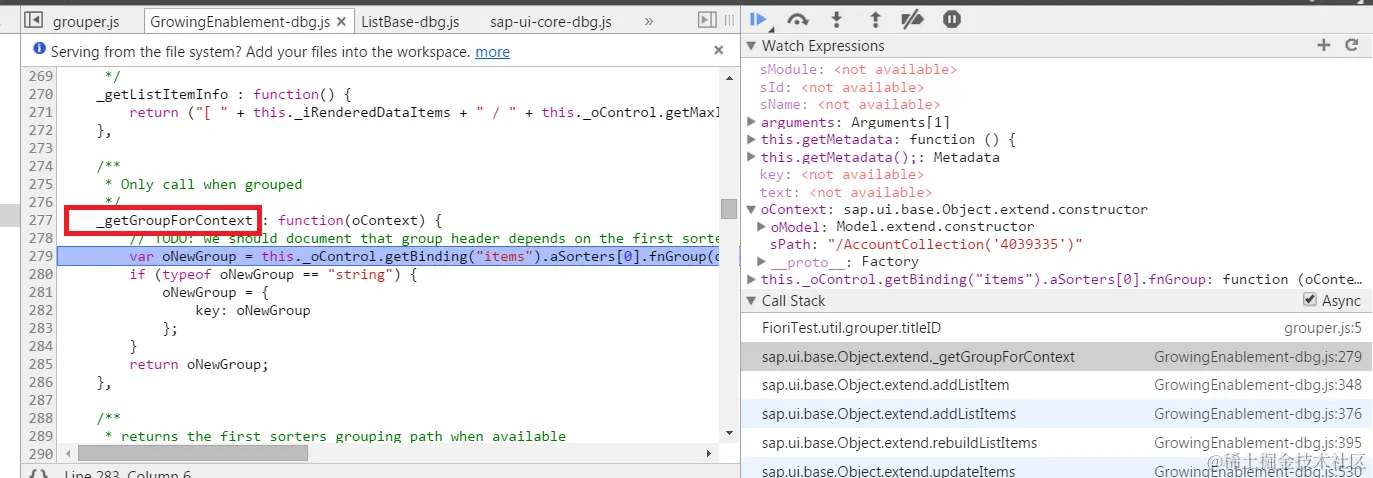Show the file navigator pane

coord(33,20)
